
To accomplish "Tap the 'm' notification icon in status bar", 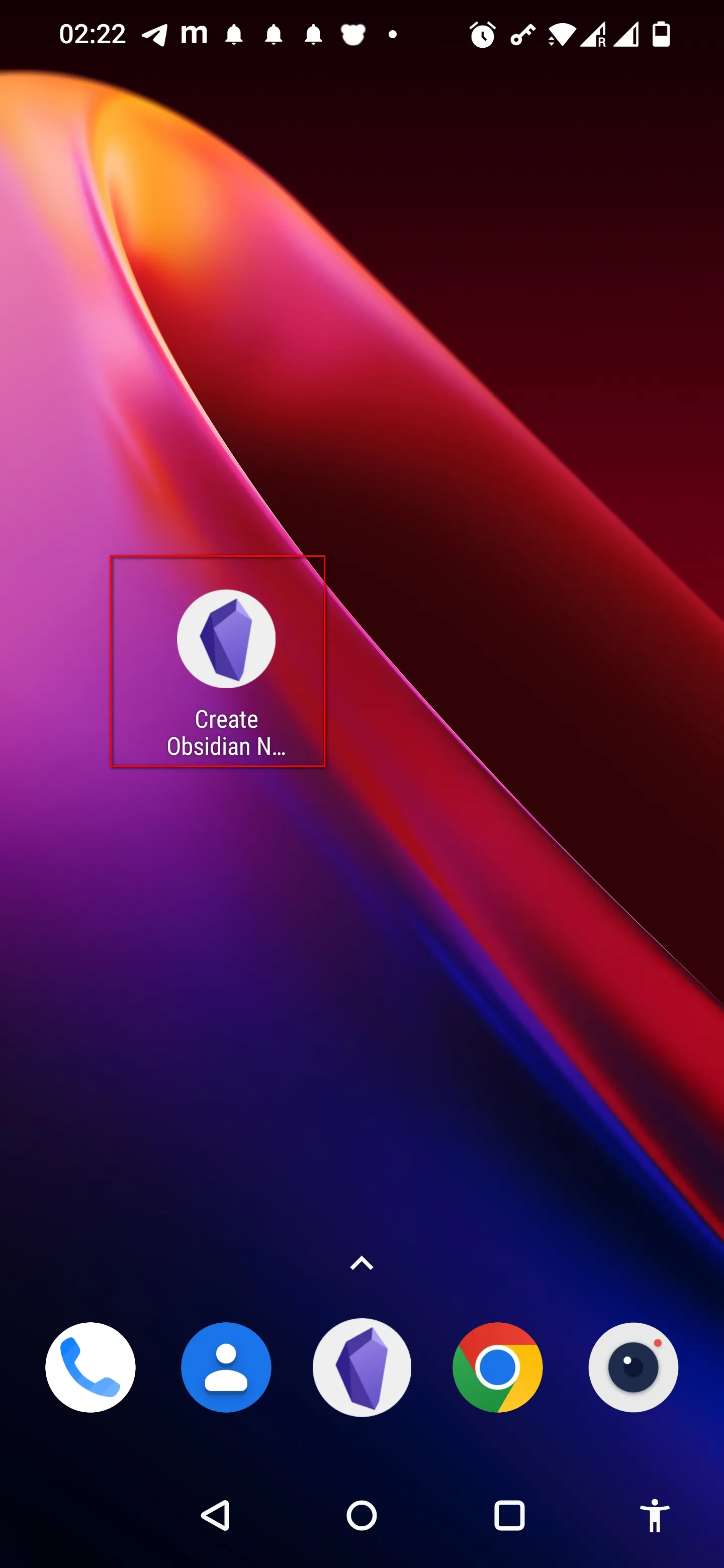I will pos(194,34).
